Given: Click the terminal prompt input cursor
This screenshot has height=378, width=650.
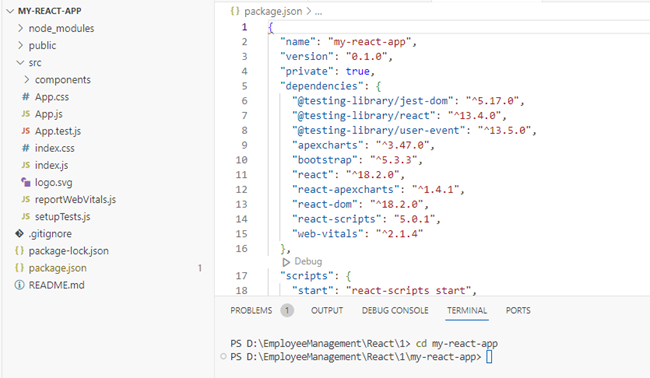Looking at the screenshot, I should pyautogui.click(x=489, y=356).
